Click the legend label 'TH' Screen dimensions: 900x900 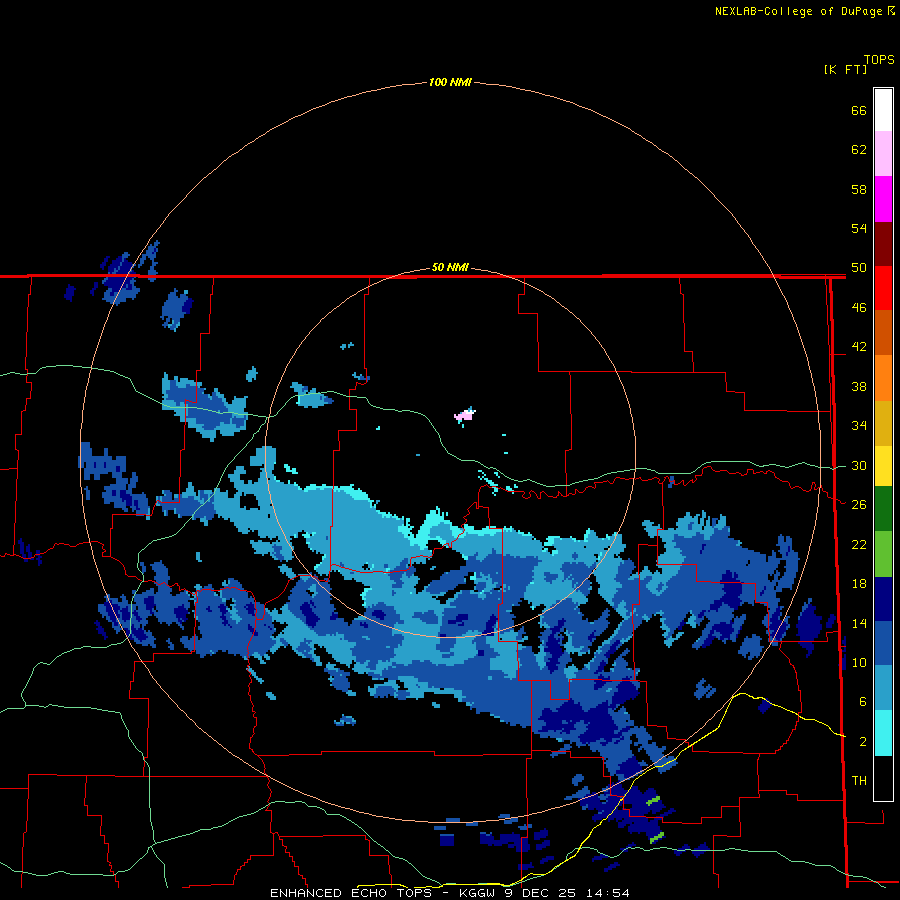pyautogui.click(x=859, y=781)
